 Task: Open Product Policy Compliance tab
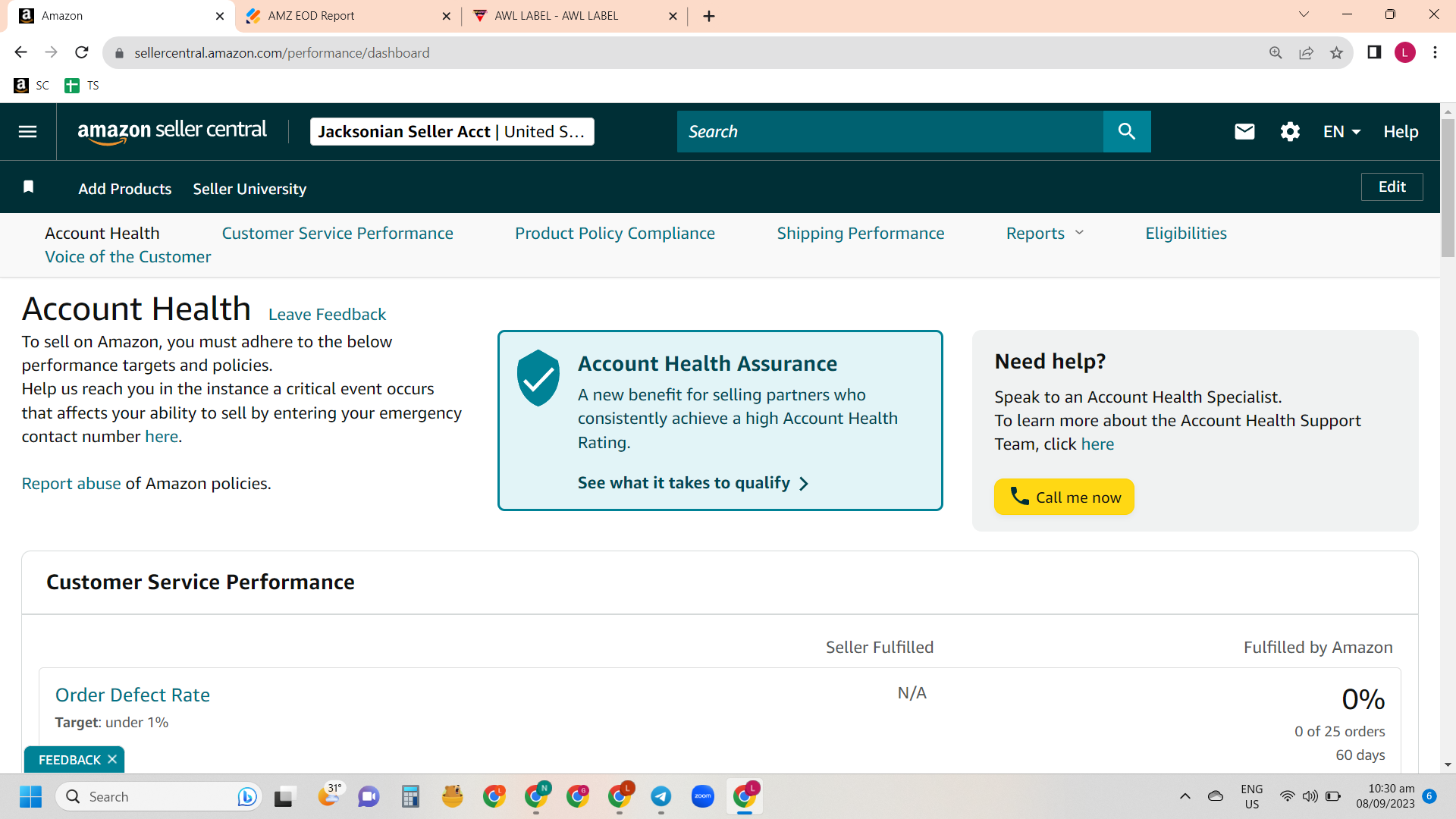click(x=615, y=234)
